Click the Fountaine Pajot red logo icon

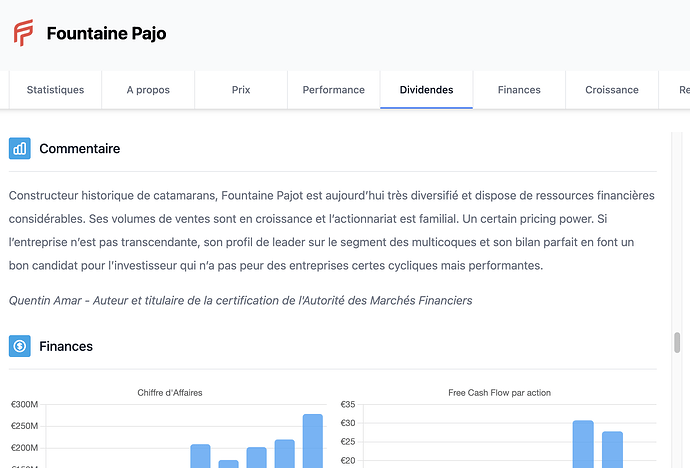click(23, 33)
